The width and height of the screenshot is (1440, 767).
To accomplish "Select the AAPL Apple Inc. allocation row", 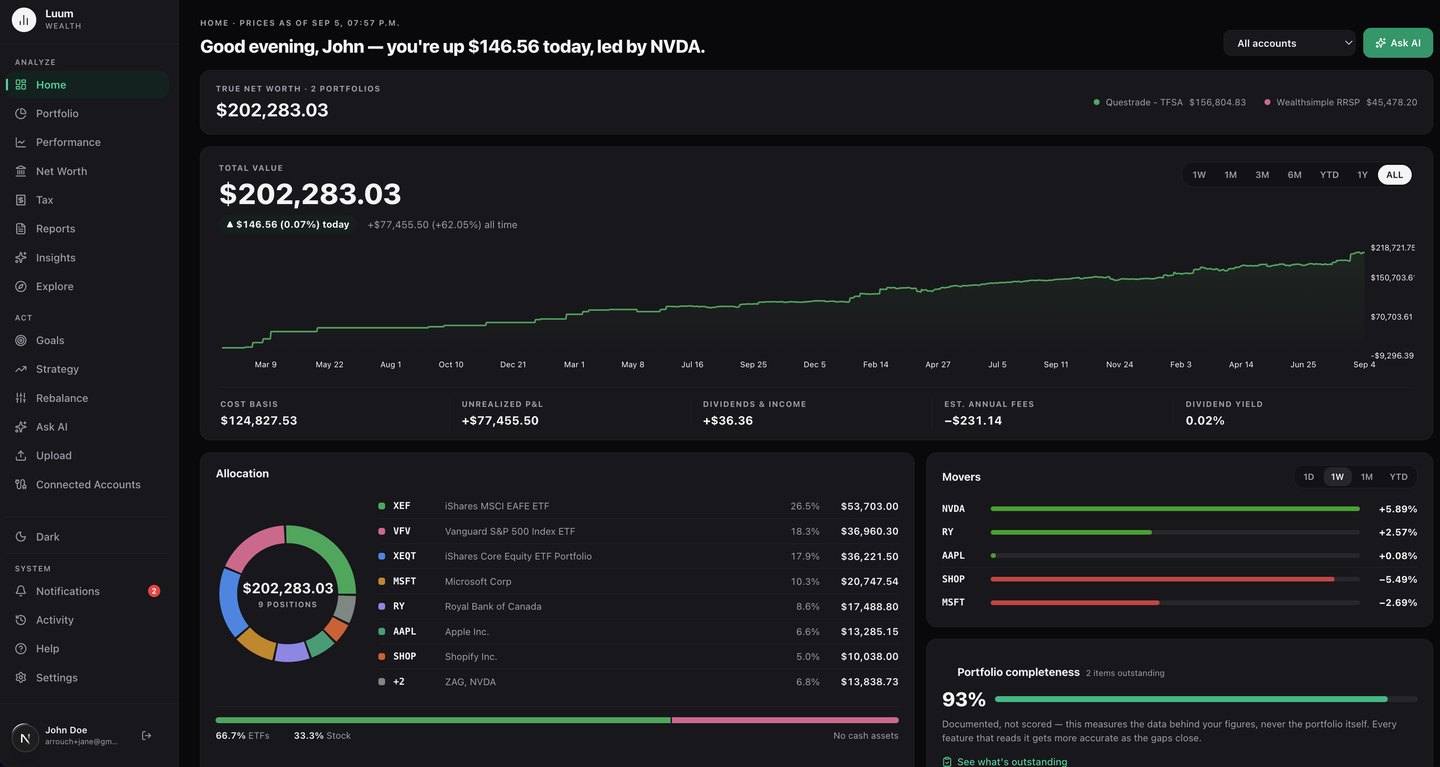I will [637, 631].
